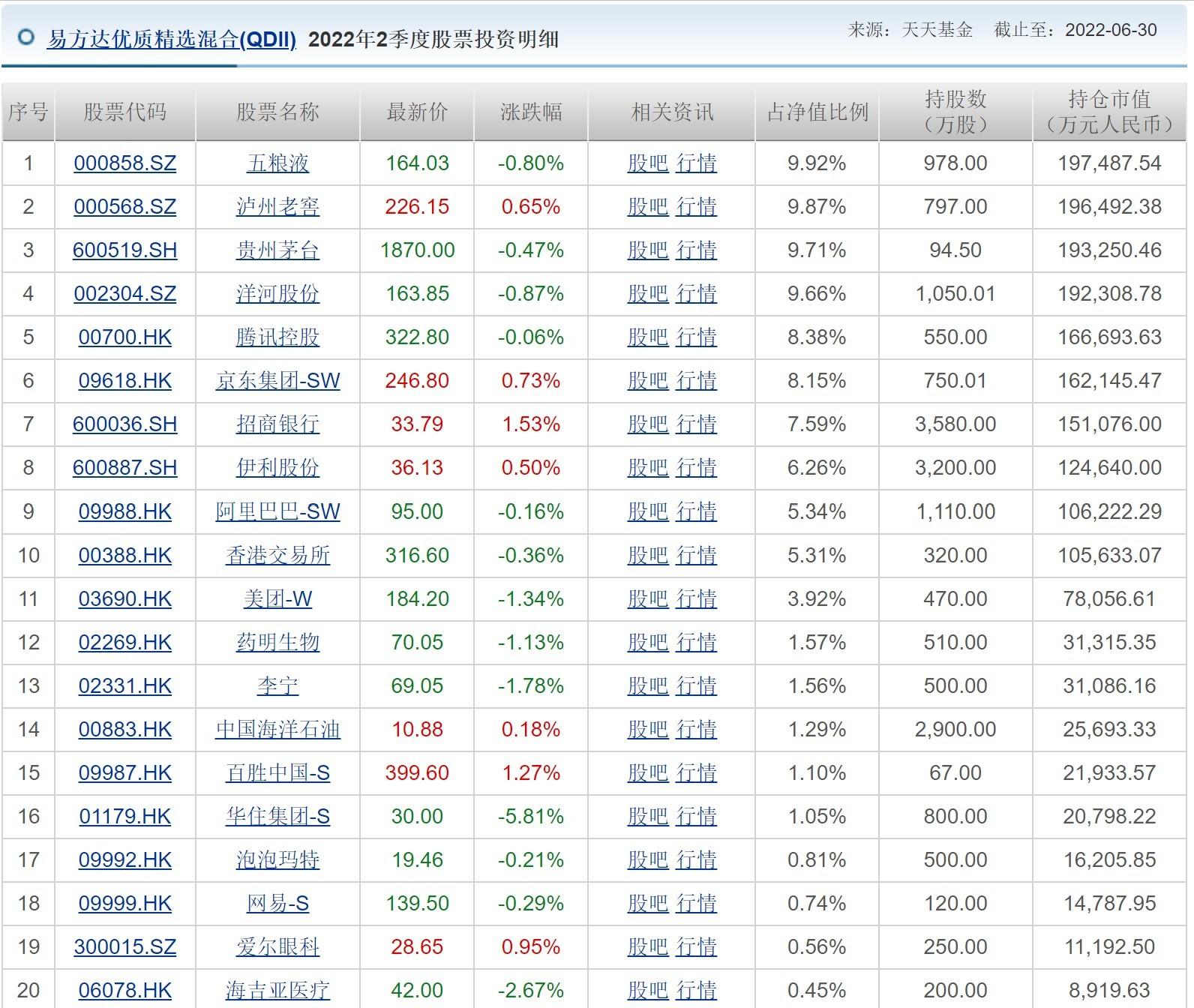This screenshot has width=1194, height=1008.
Task: Open 行情 for 五粮液 row
Action: pyautogui.click(x=696, y=163)
